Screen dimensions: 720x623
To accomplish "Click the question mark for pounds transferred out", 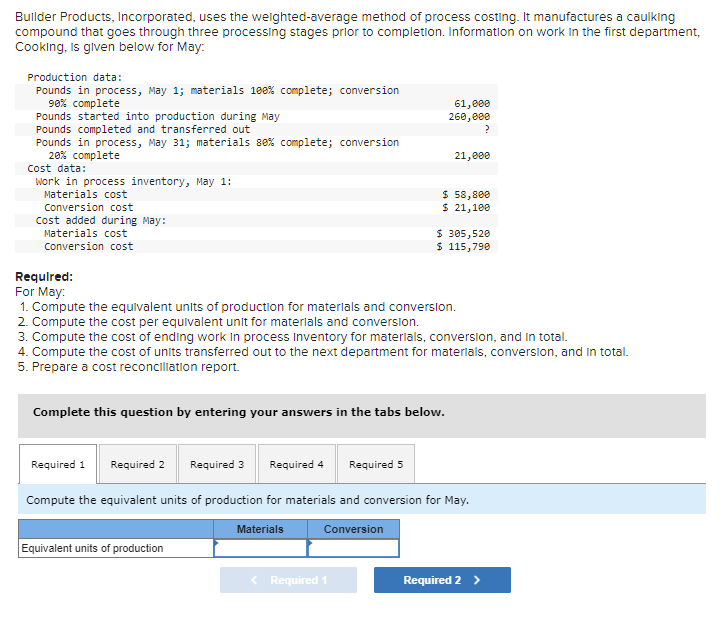I will (x=487, y=129).
